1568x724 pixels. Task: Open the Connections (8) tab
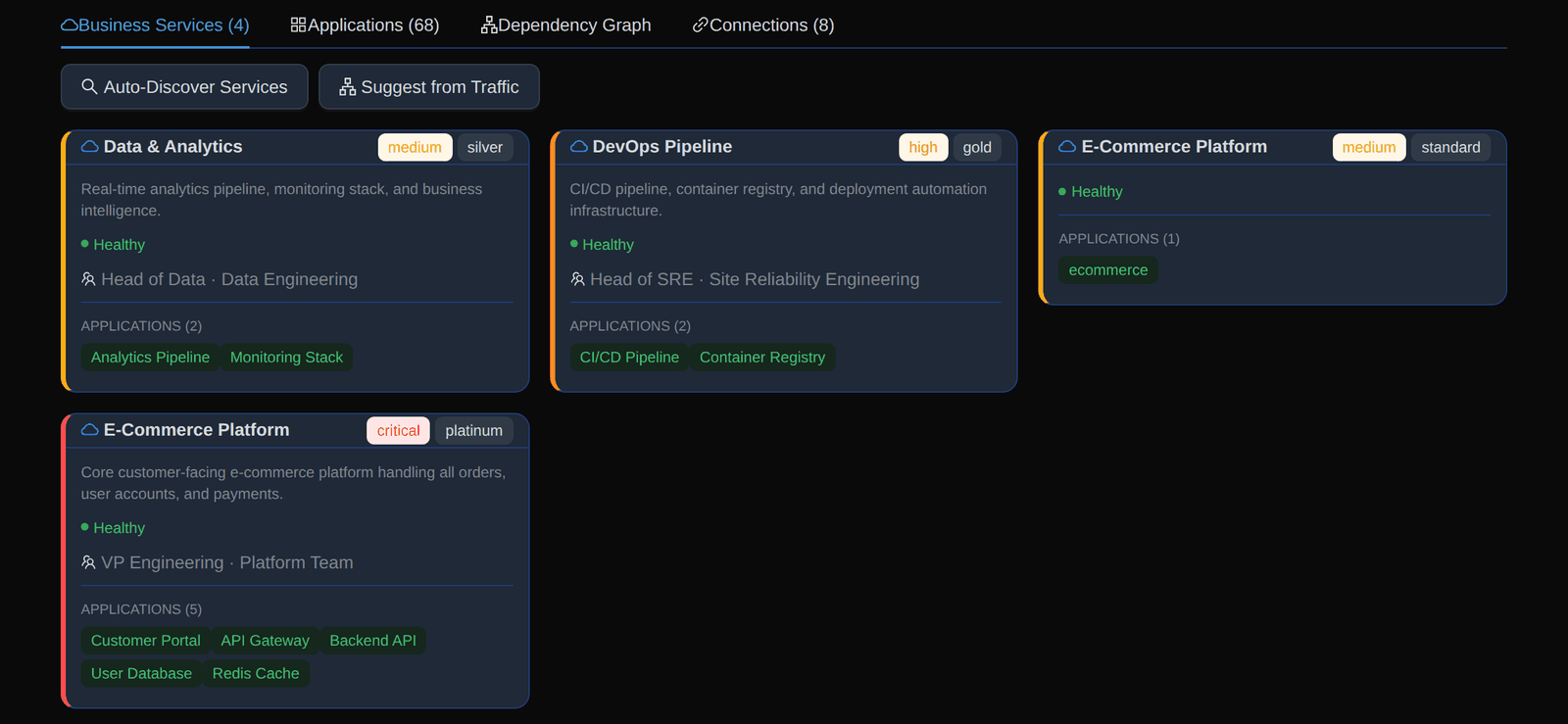pos(763,25)
